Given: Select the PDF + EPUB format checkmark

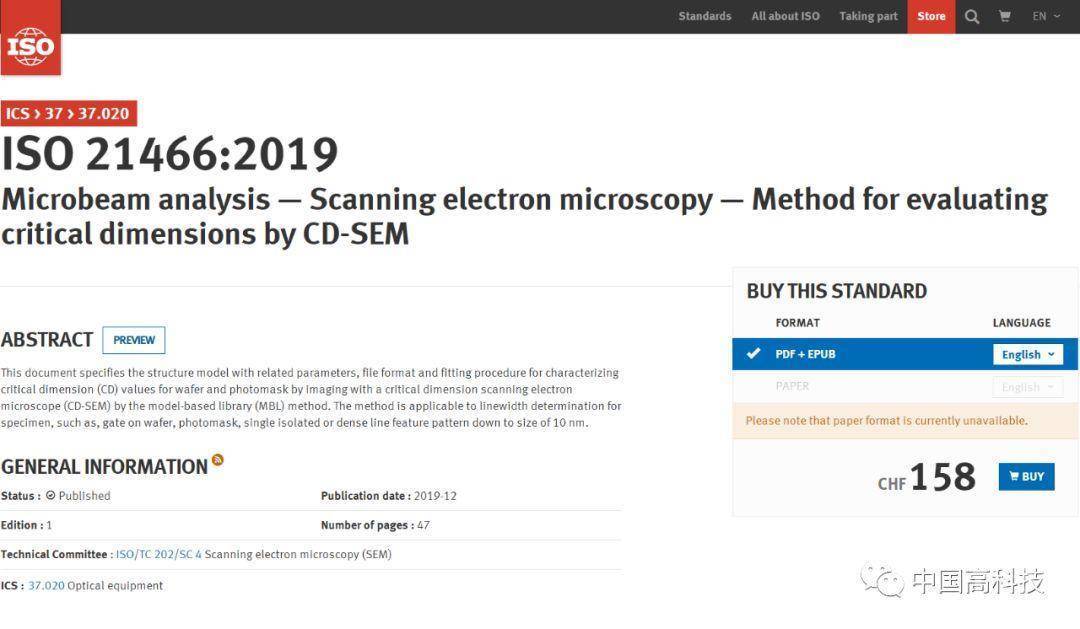Looking at the screenshot, I should 753,354.
